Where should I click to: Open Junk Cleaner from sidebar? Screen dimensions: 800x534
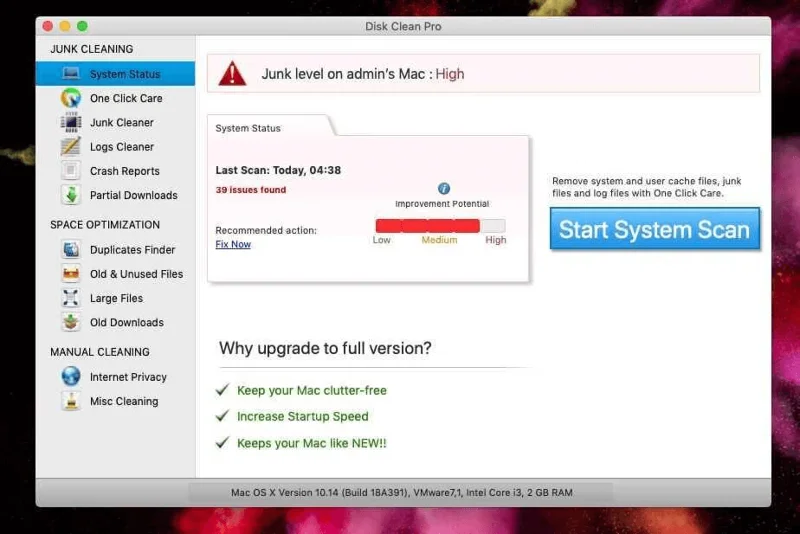tap(121, 122)
